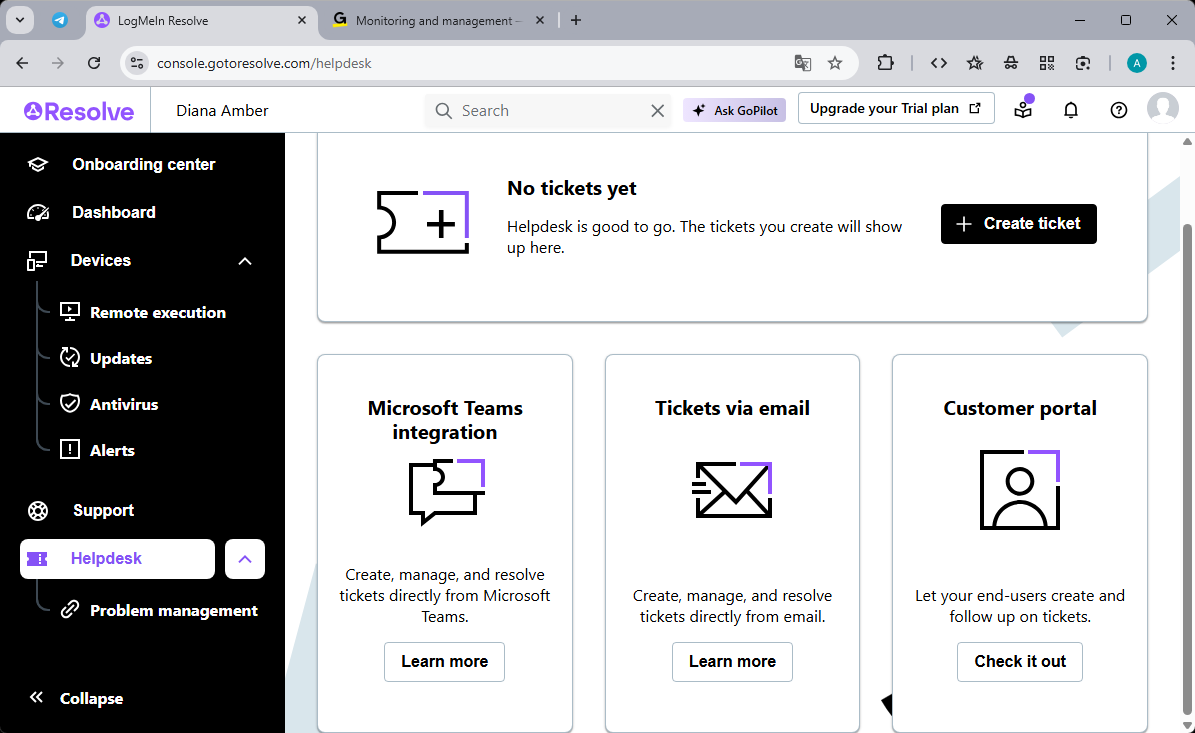Screen dimensions: 1195x733
Task: Ask GoPilot a question
Action: click(x=734, y=110)
